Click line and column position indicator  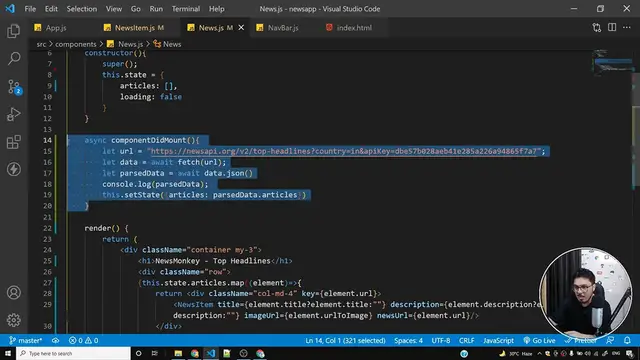point(345,340)
